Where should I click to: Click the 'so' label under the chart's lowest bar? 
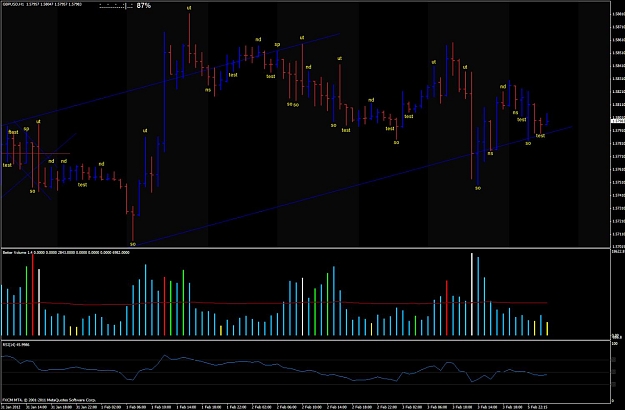133,244
